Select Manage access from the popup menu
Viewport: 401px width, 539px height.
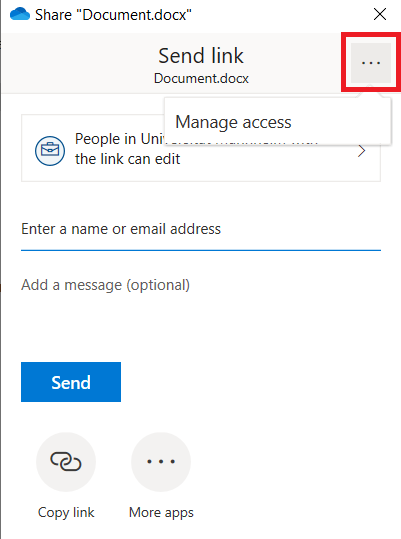pyautogui.click(x=233, y=122)
